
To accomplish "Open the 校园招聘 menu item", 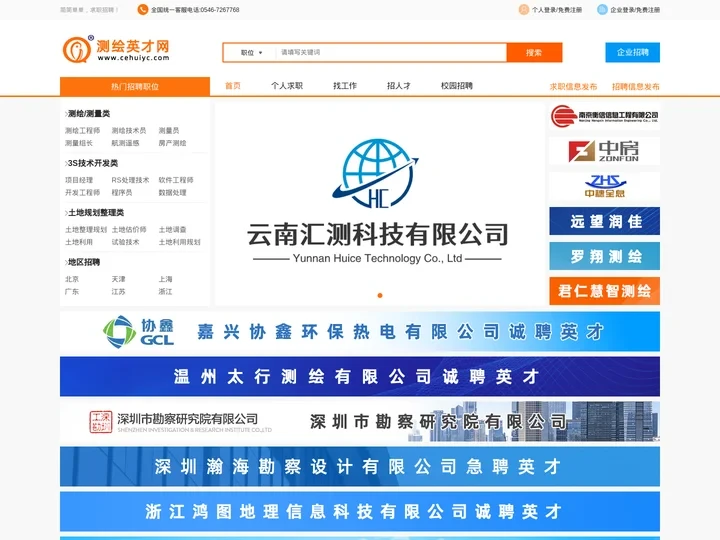I will [457, 86].
